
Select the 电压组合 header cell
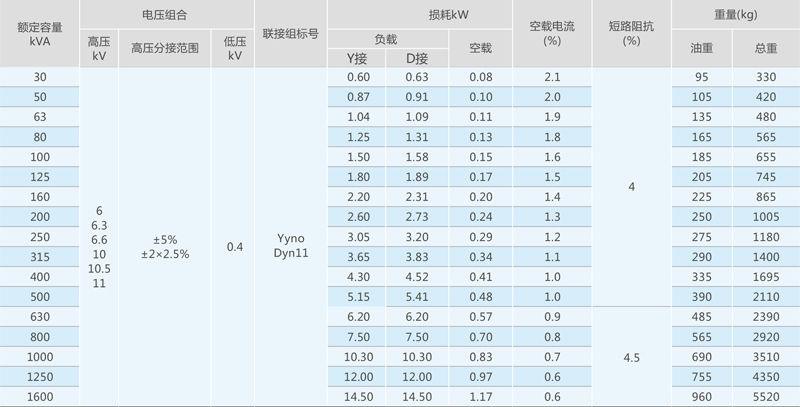(165, 14)
